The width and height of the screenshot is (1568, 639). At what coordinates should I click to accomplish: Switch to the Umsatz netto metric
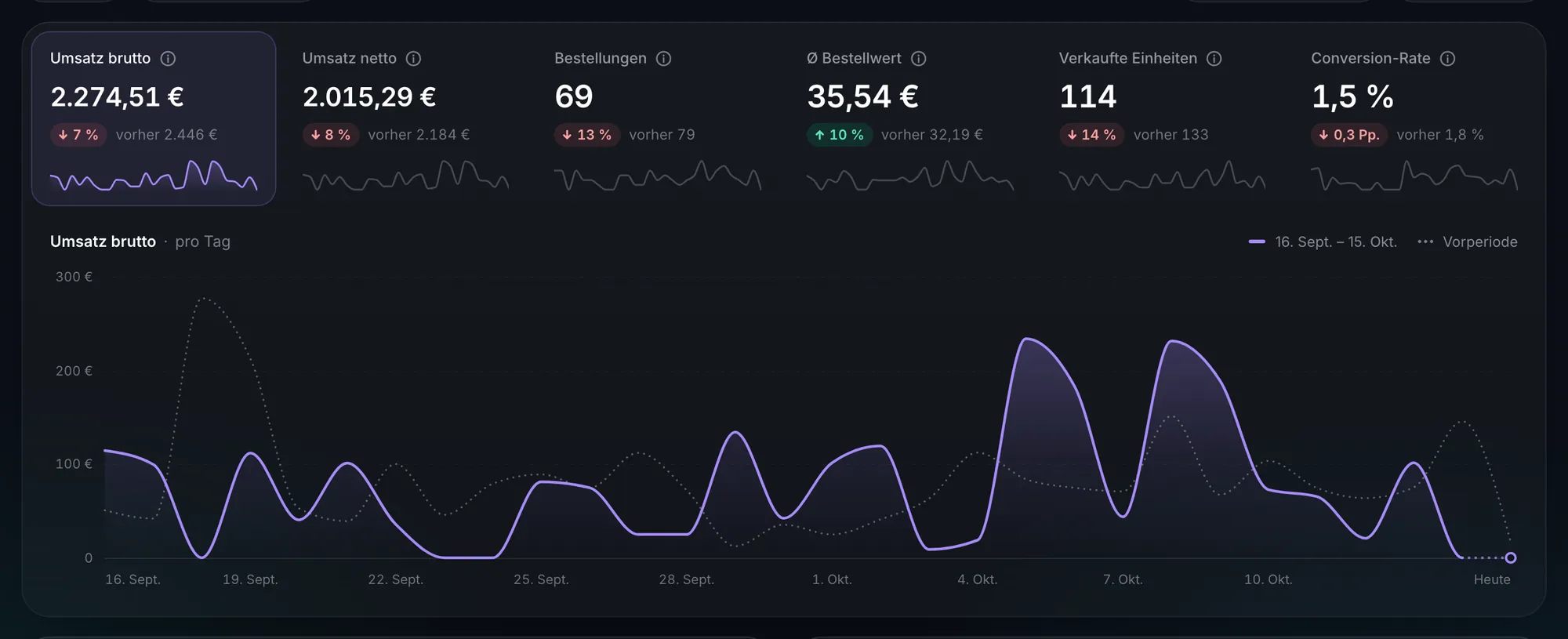pos(405,118)
